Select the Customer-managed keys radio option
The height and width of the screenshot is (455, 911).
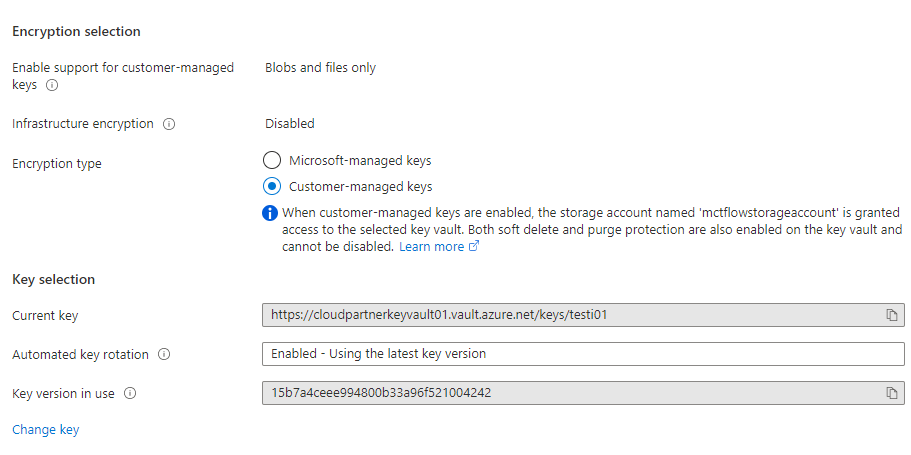pyautogui.click(x=272, y=186)
